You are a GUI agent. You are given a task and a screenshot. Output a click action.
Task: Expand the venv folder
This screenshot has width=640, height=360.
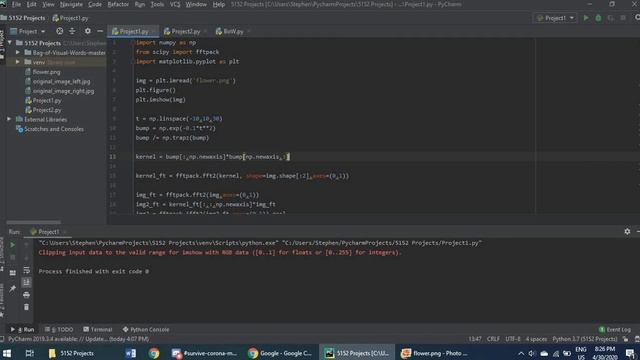pyautogui.click(x=18, y=62)
